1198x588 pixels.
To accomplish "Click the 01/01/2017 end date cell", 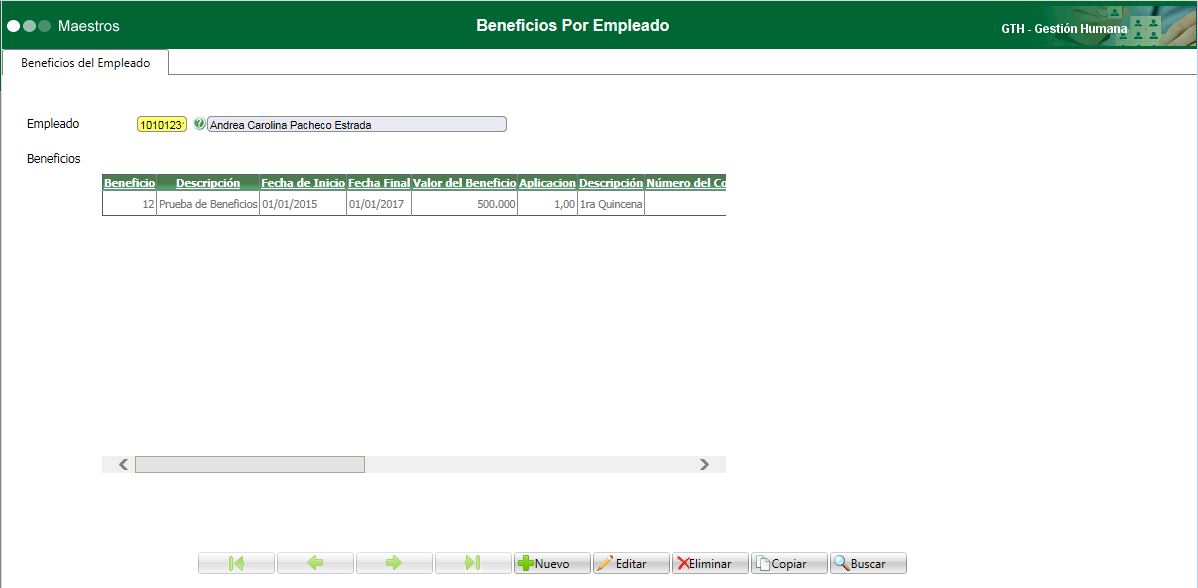I will [x=379, y=204].
